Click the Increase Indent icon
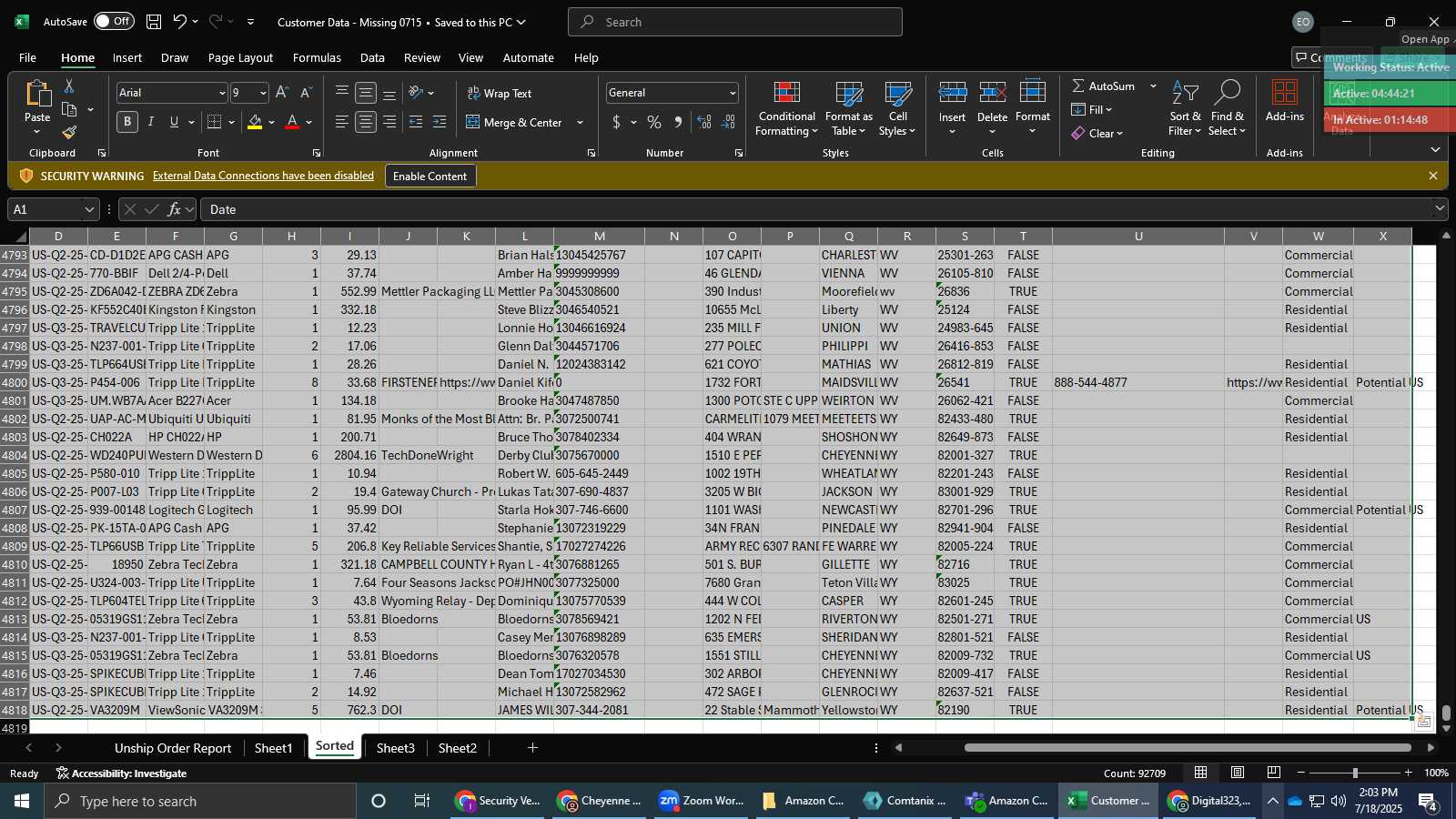 click(x=440, y=122)
